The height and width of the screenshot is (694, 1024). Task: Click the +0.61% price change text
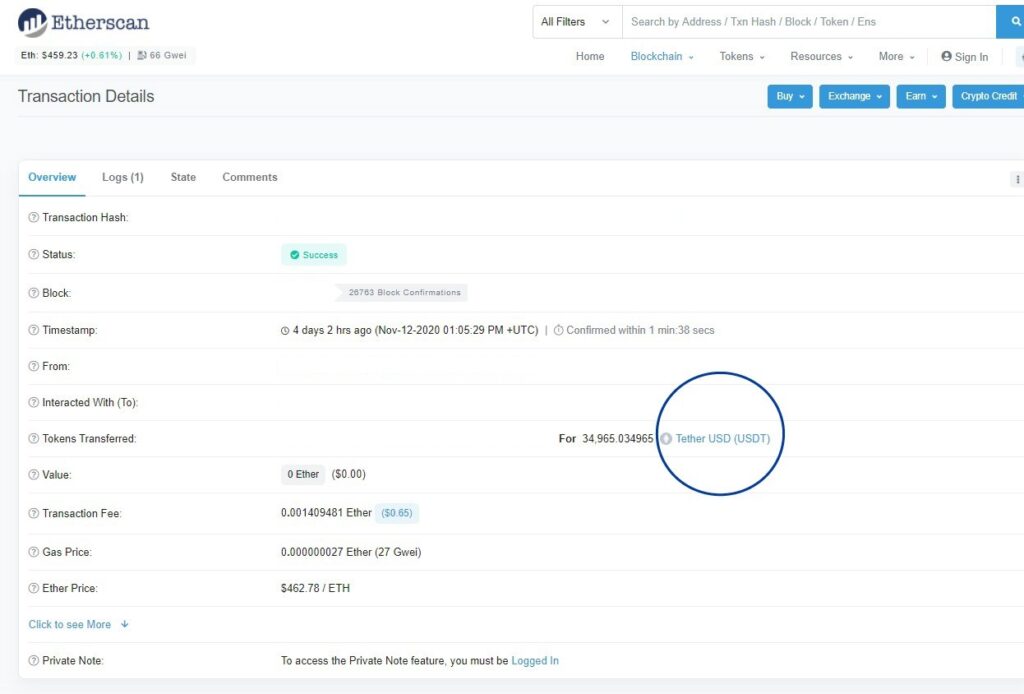102,55
